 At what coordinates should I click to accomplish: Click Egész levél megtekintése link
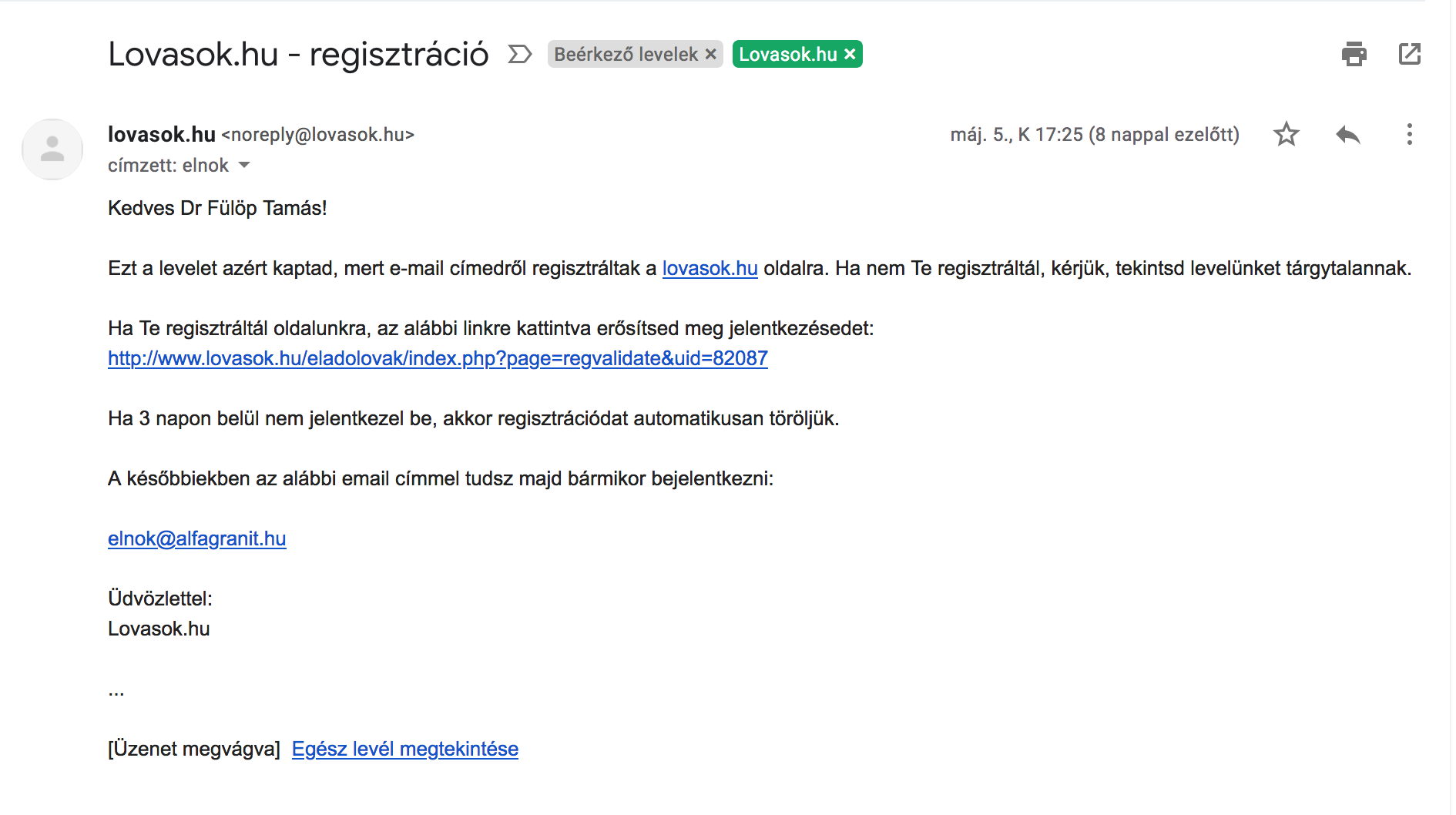tap(404, 749)
